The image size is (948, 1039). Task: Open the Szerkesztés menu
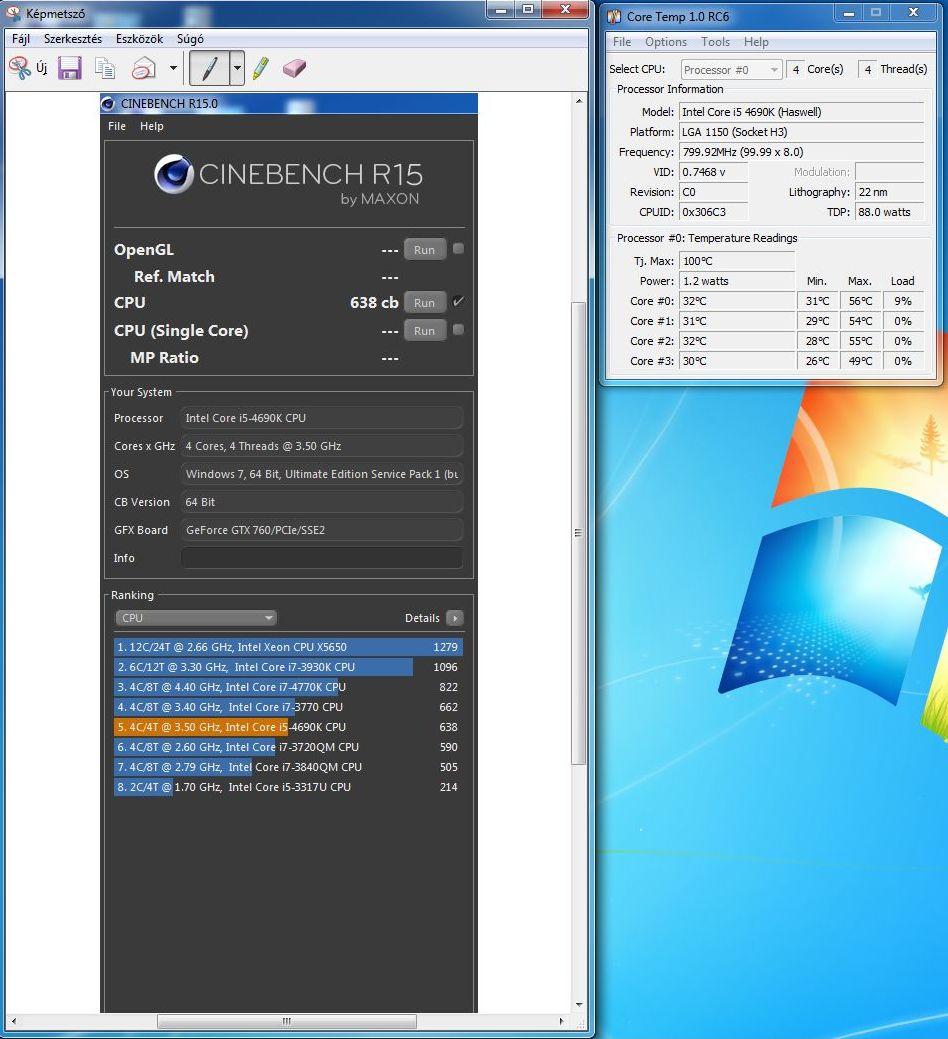point(73,38)
